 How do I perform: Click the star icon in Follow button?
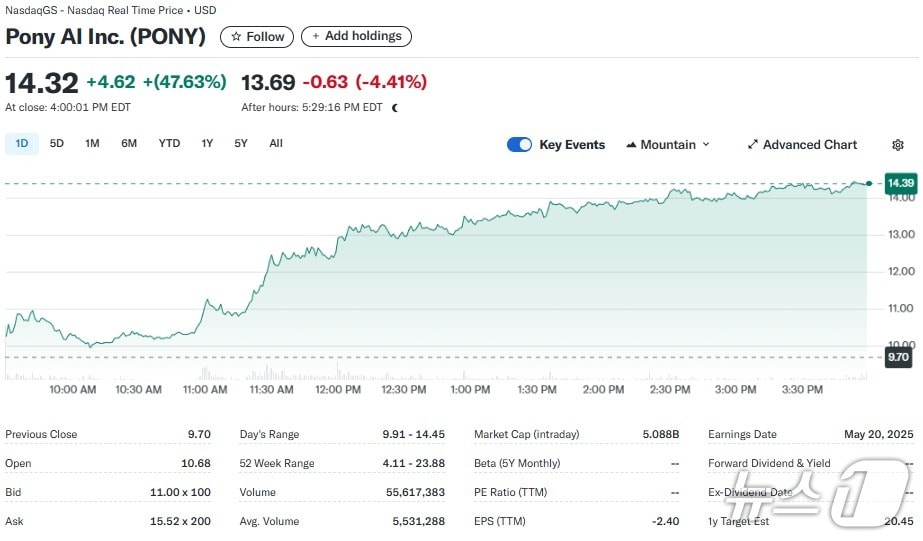tap(236, 36)
